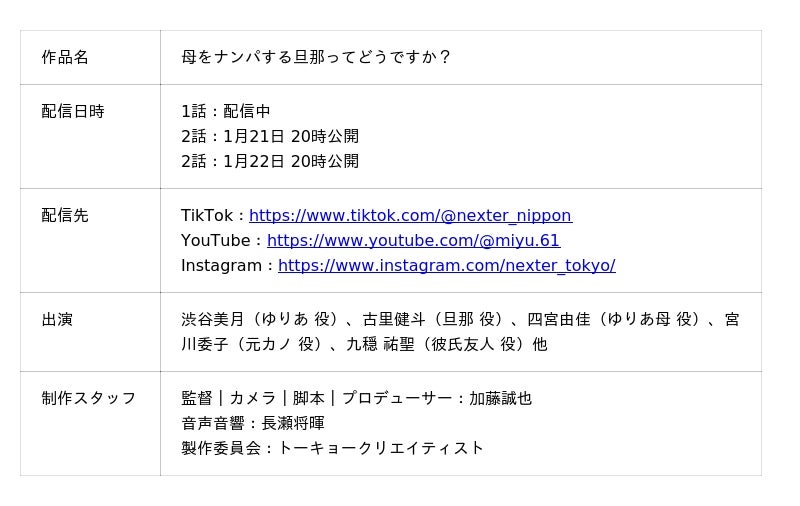Click the Instagram label text
This screenshot has width=800, height=506.
click(222, 266)
